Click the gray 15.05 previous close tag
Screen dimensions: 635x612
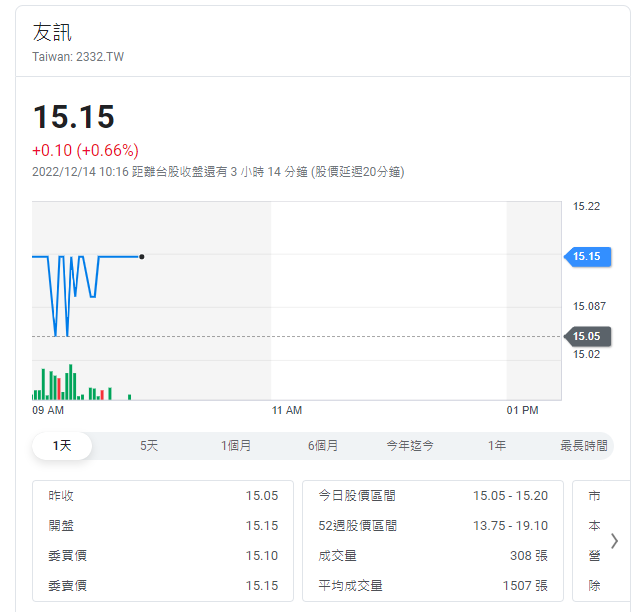tap(585, 337)
